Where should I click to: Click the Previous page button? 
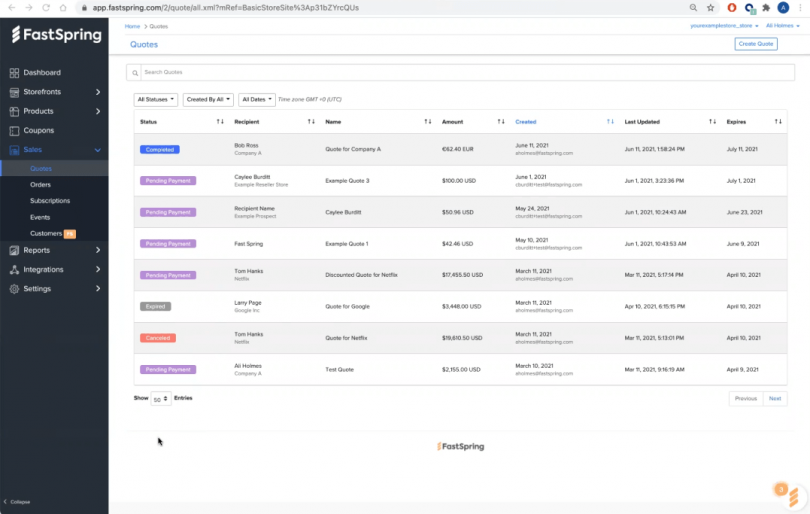[745, 399]
